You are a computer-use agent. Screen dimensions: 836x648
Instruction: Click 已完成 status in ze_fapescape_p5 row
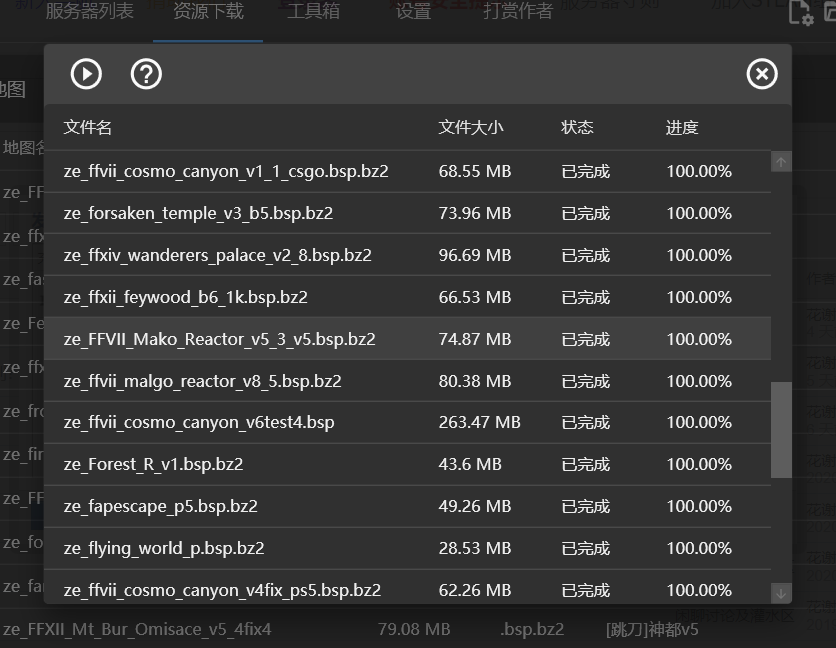coord(585,506)
